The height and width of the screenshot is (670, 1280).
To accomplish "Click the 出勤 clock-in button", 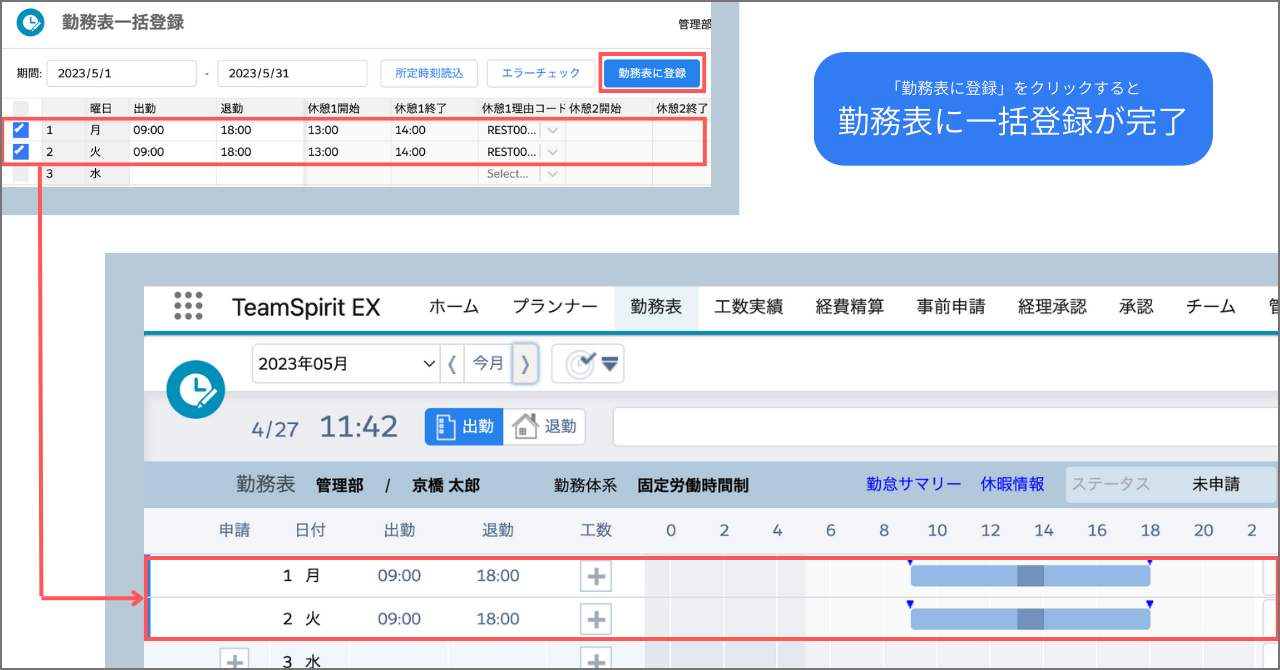I will (464, 427).
